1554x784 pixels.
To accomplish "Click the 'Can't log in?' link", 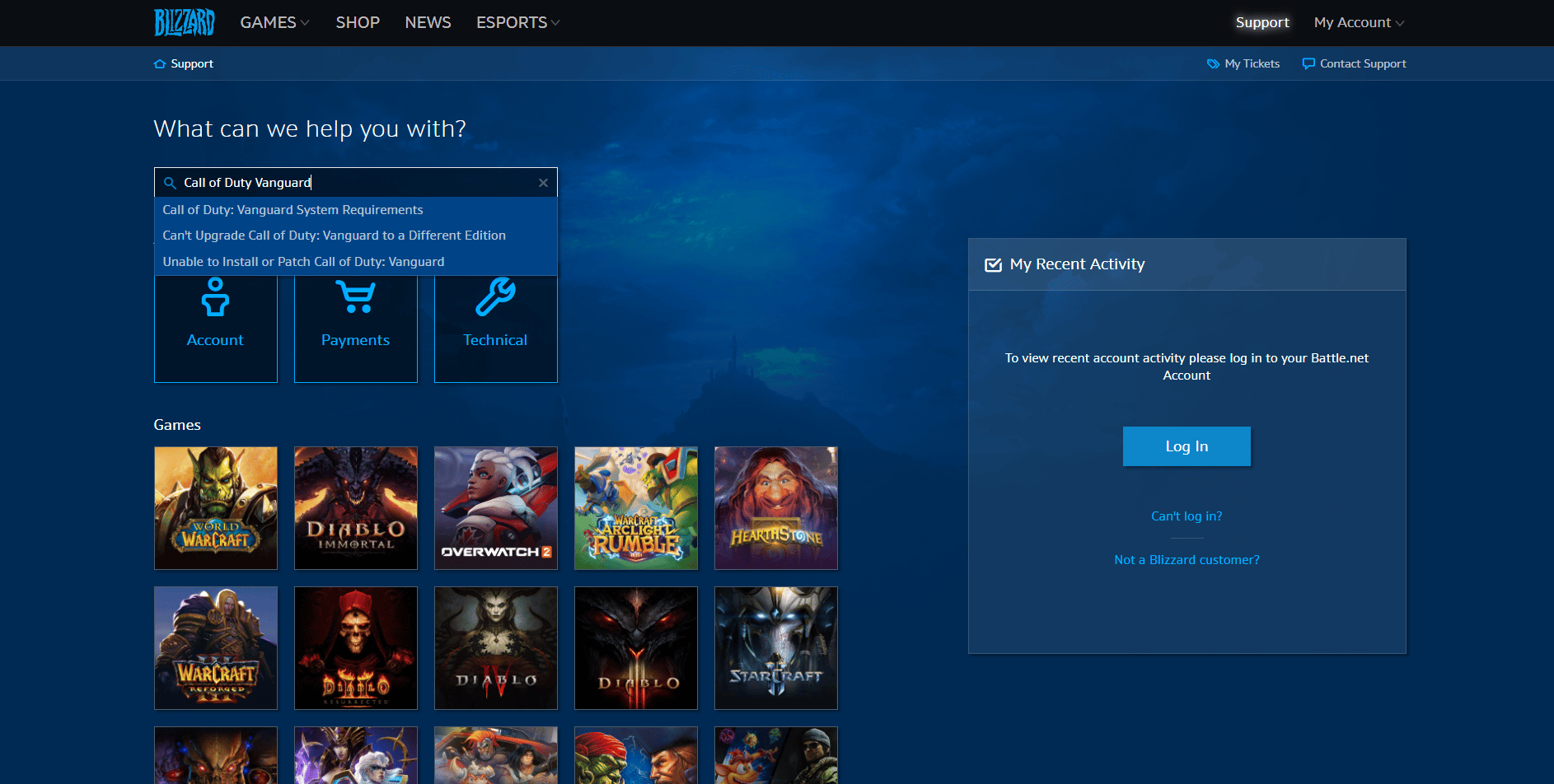I will (1187, 516).
